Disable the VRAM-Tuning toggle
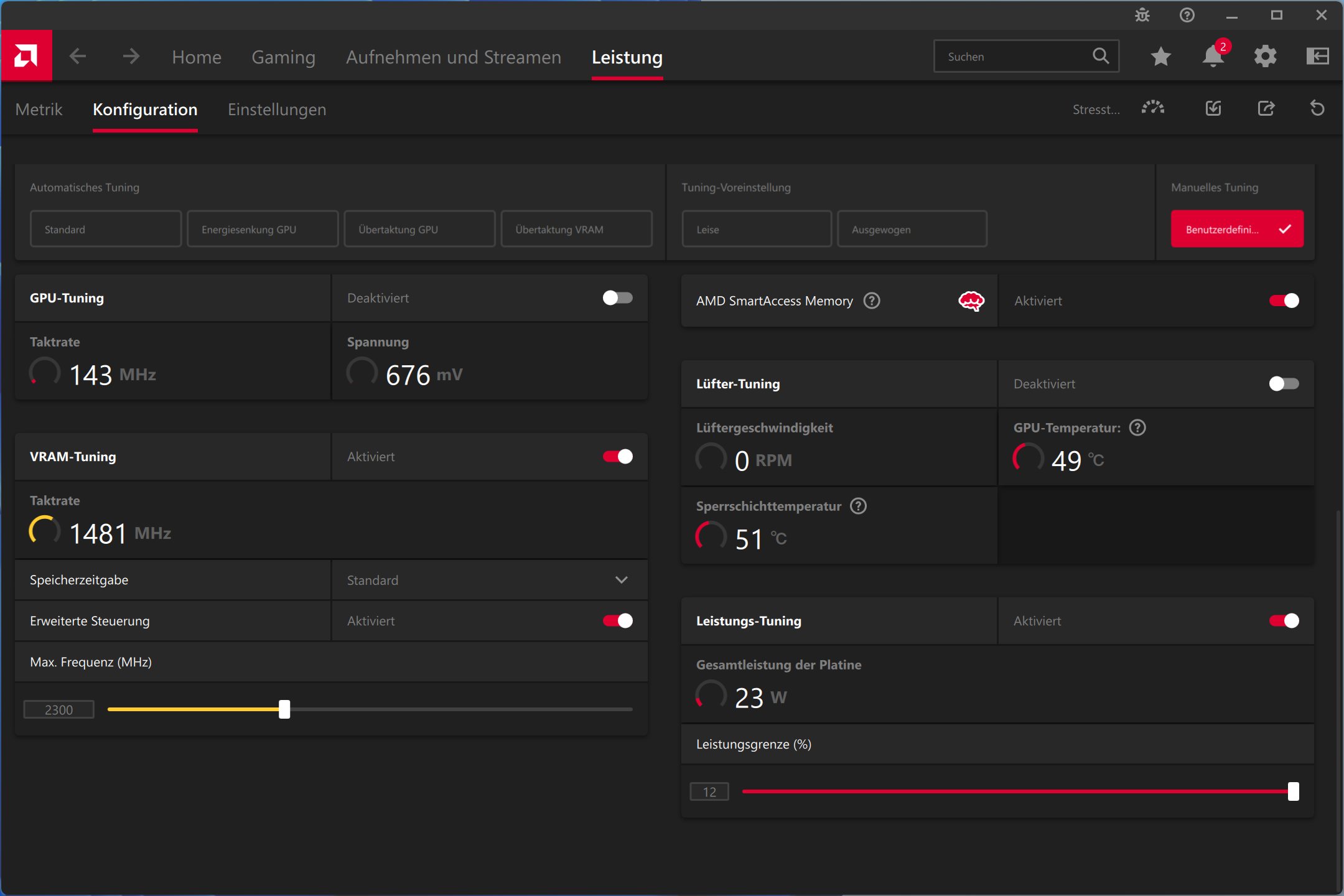Image resolution: width=1344 pixels, height=896 pixels. pyautogui.click(x=617, y=457)
